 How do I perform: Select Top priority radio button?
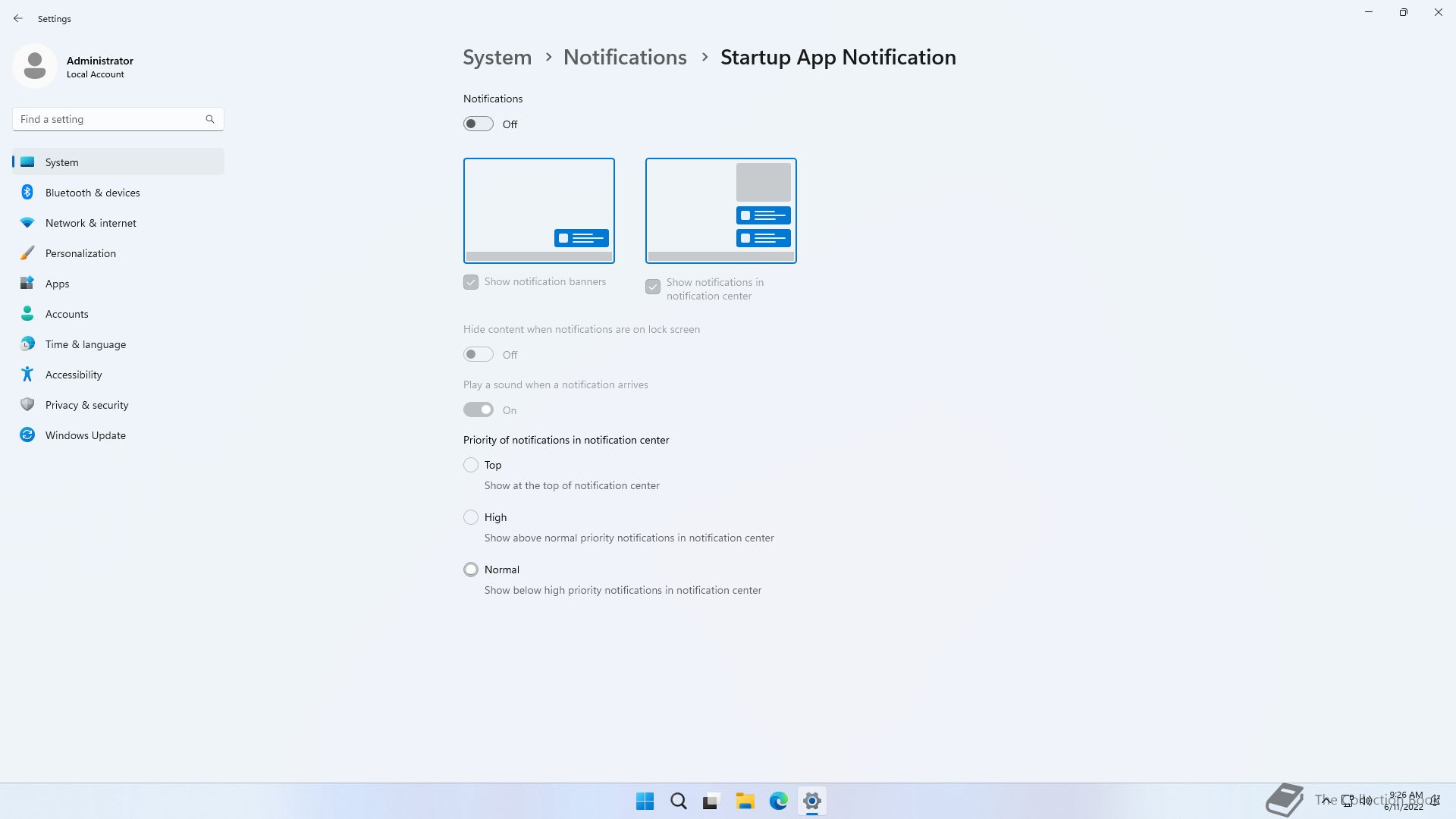click(471, 465)
